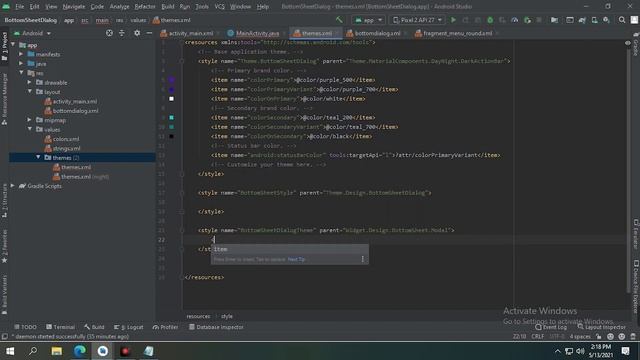
Task: Open the Refactor menu
Action: point(145,7)
